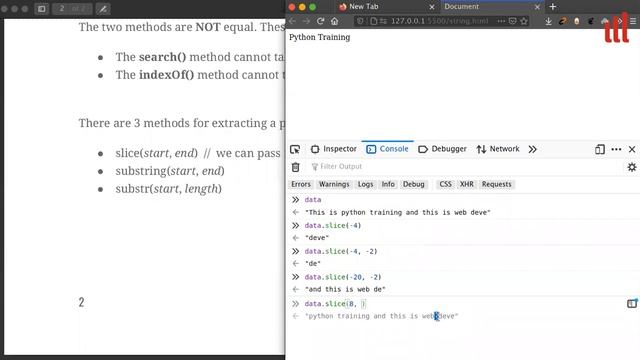Clear the console output with trash icon
Image resolution: width=640 pixels, height=360 pixels.
point(296,167)
